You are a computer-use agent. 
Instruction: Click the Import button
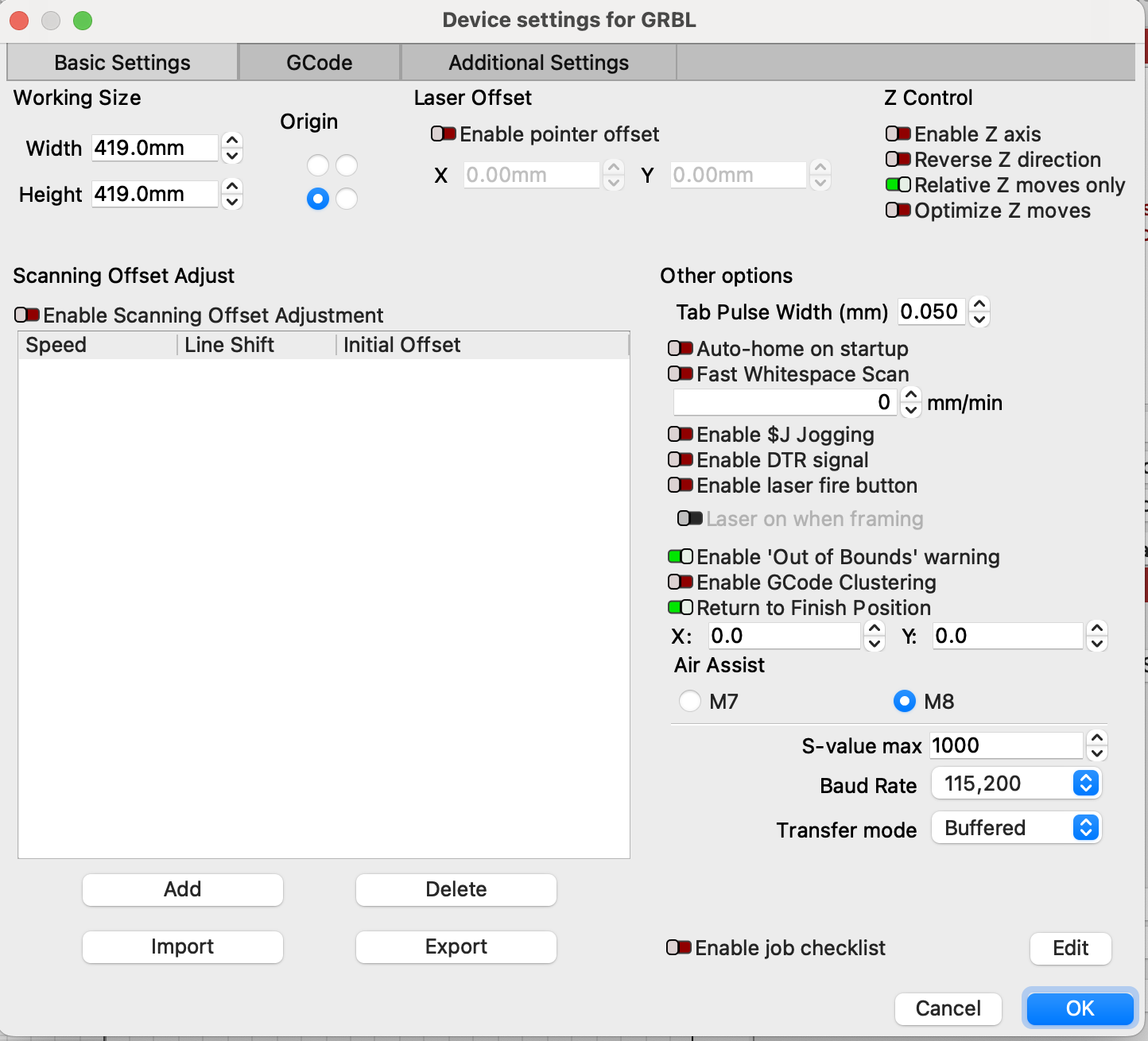click(x=183, y=946)
